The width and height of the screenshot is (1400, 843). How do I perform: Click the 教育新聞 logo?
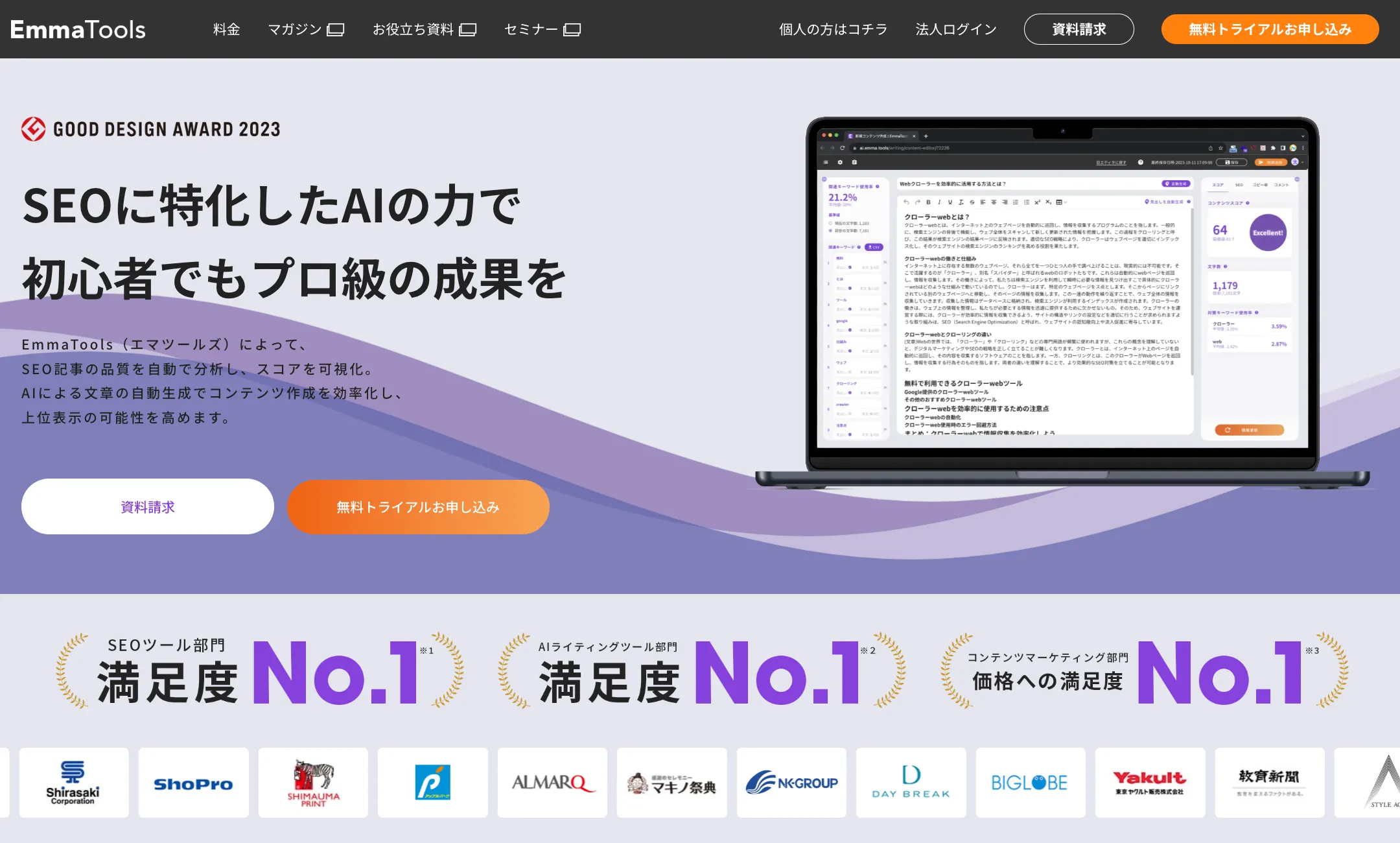[x=1270, y=782]
